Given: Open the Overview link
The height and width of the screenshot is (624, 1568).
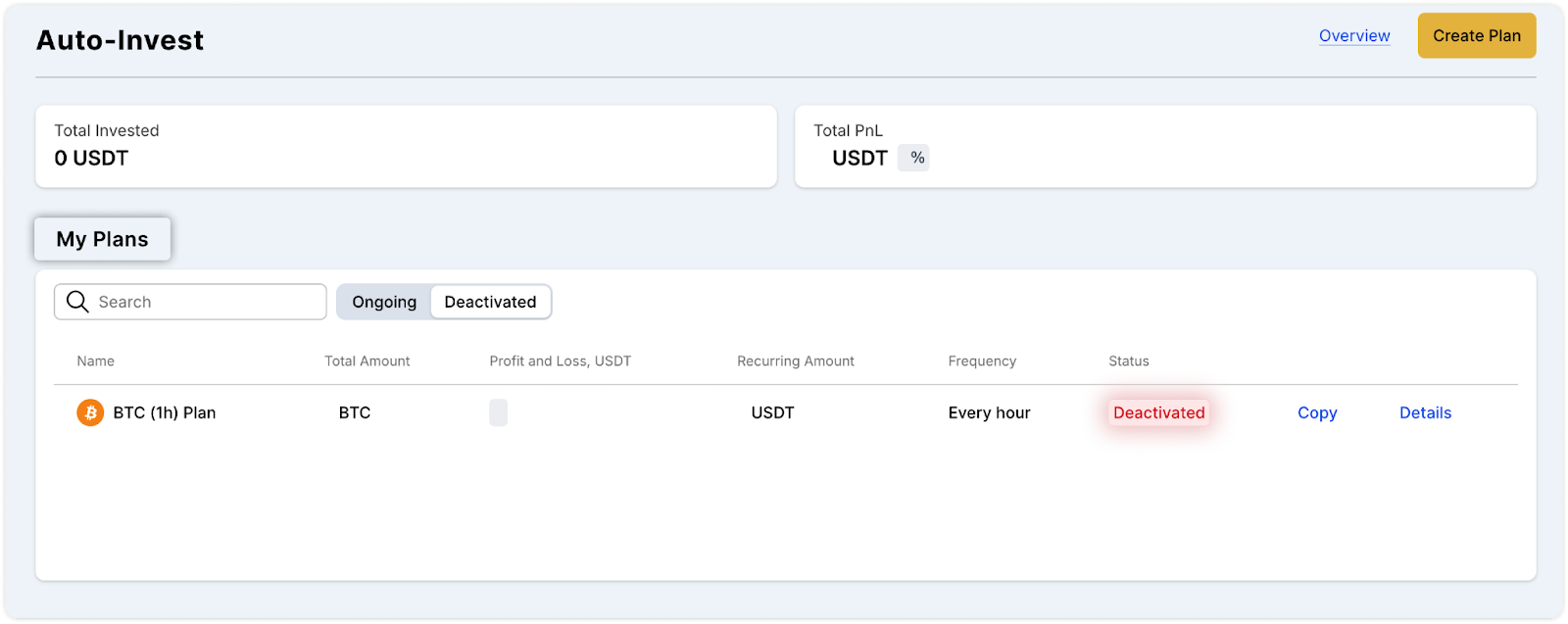Looking at the screenshot, I should [x=1354, y=35].
